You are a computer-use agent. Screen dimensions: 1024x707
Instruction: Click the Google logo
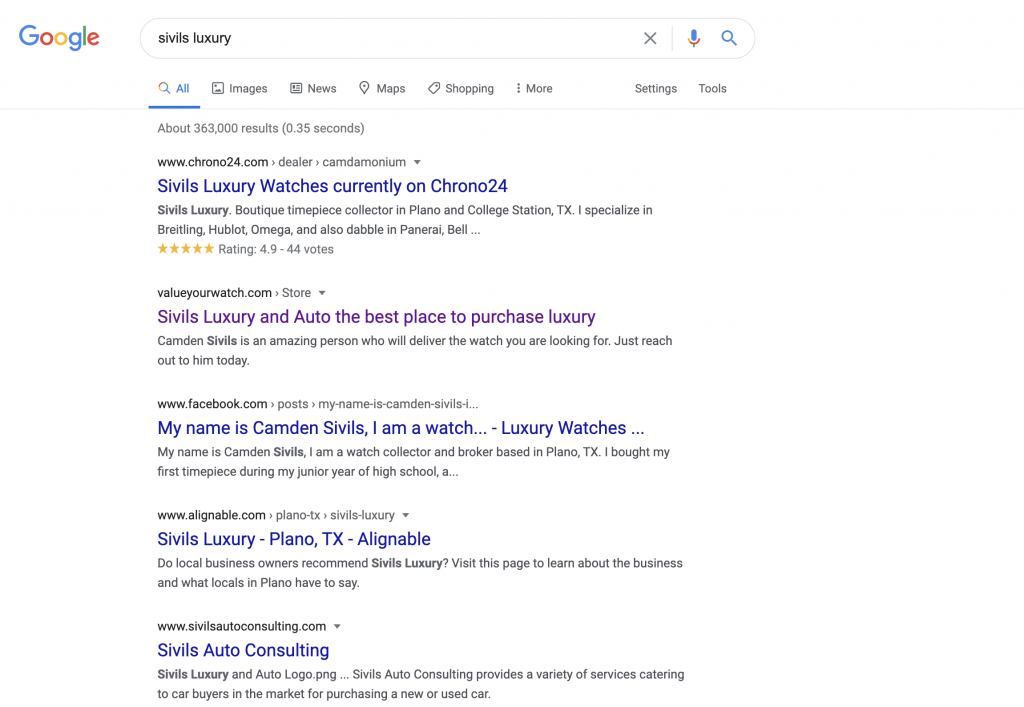(x=59, y=38)
